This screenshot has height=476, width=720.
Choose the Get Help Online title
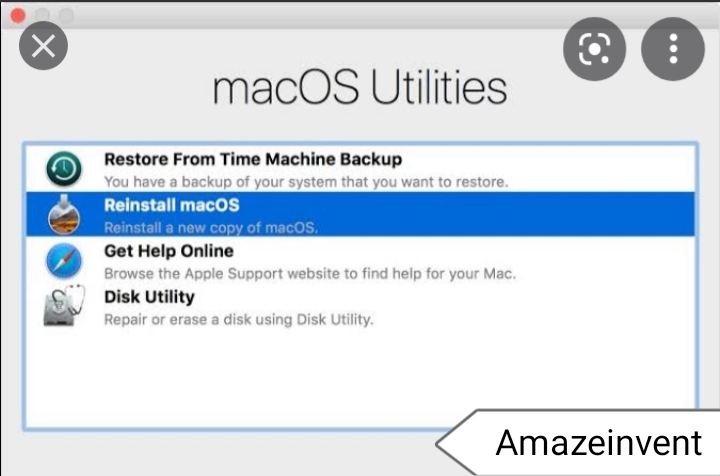pos(169,251)
